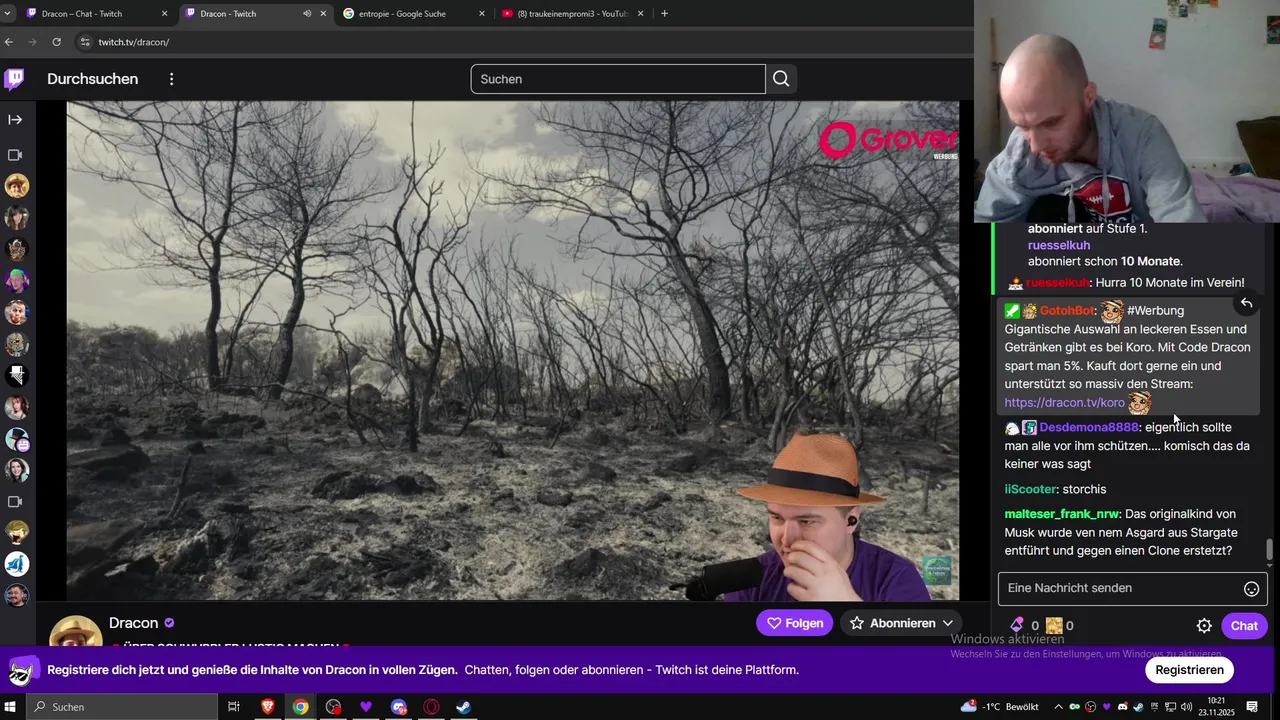The height and width of the screenshot is (720, 1280).
Task: Click the browser back arrow
Action: click(x=9, y=42)
